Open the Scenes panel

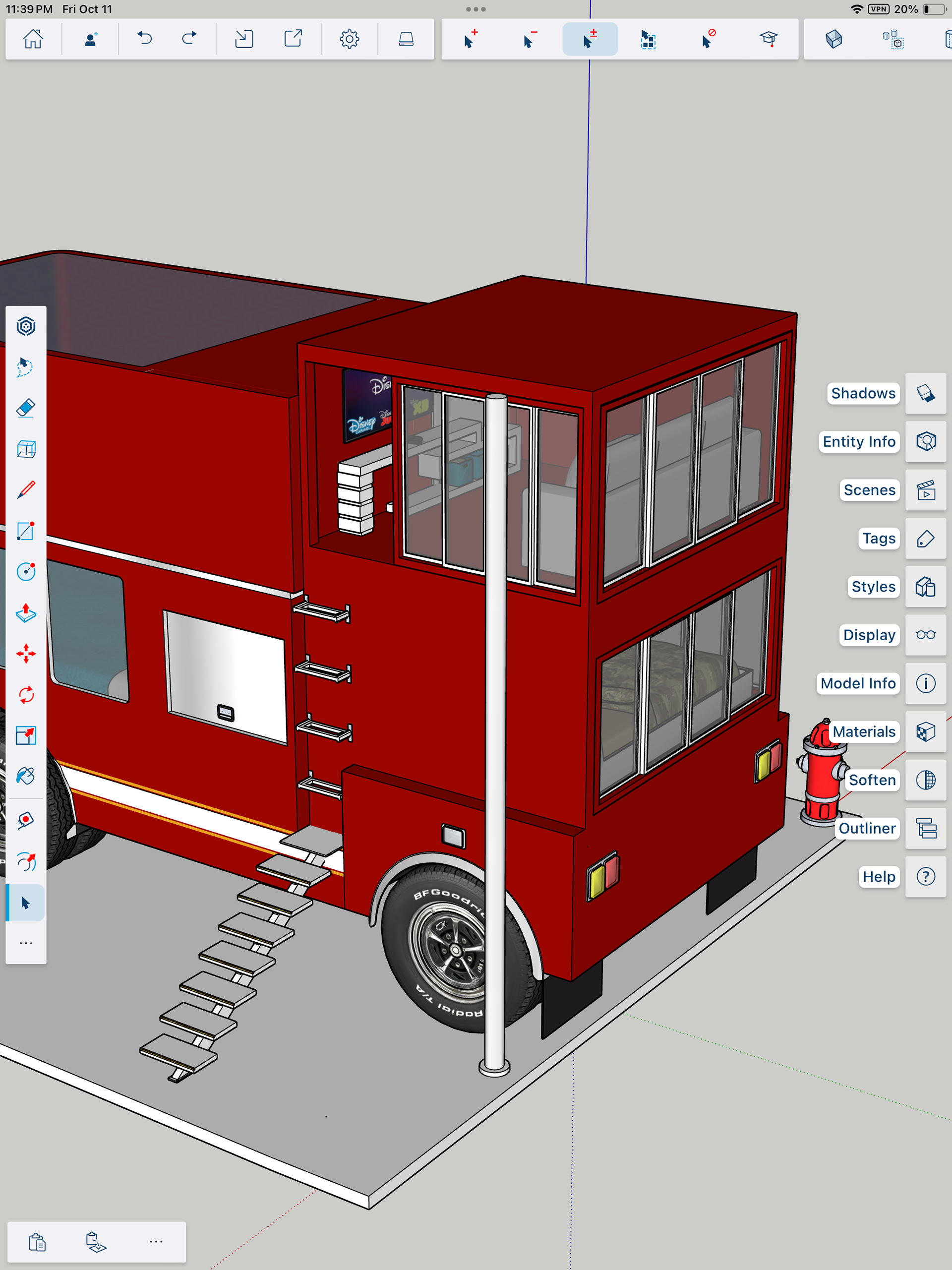pyautogui.click(x=926, y=490)
